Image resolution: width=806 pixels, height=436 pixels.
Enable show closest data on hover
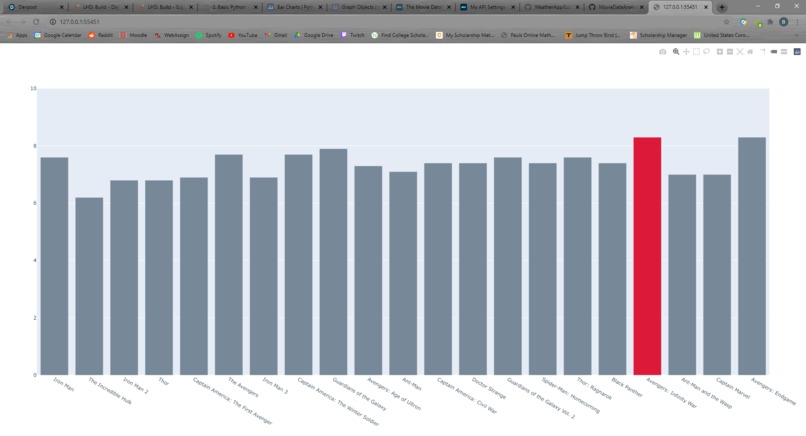[x=774, y=51]
